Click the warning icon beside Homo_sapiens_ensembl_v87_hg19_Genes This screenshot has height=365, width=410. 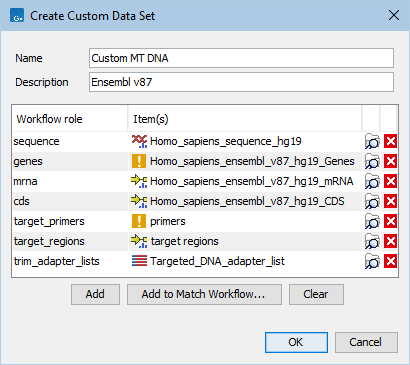tap(139, 161)
